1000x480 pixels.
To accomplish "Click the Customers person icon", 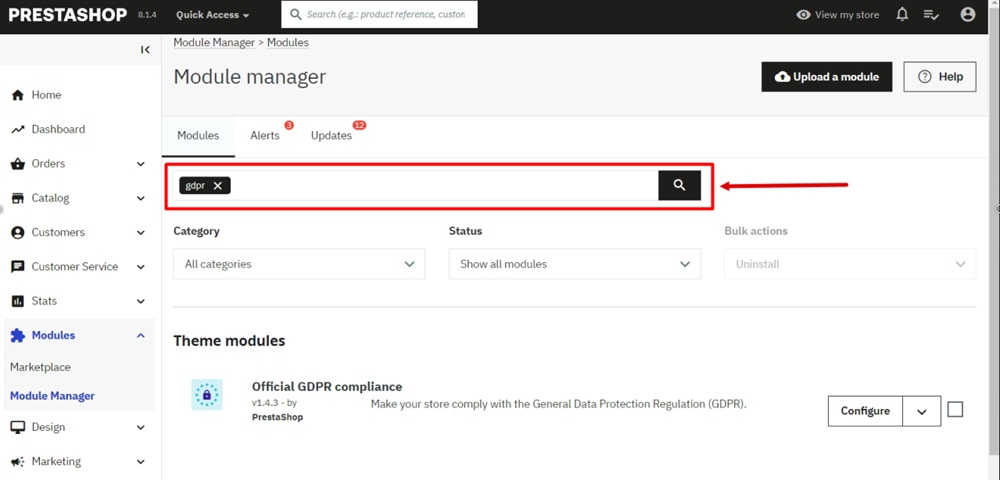I will 18,233.
